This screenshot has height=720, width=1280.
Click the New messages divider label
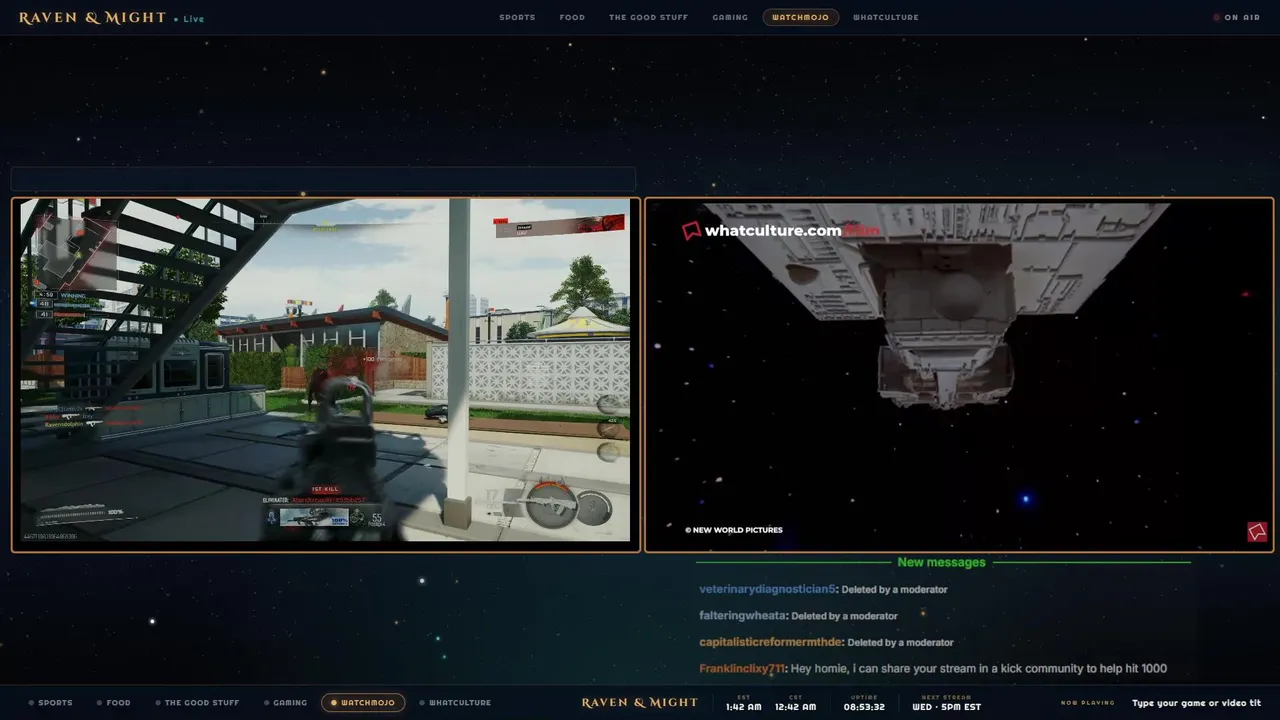pos(941,562)
